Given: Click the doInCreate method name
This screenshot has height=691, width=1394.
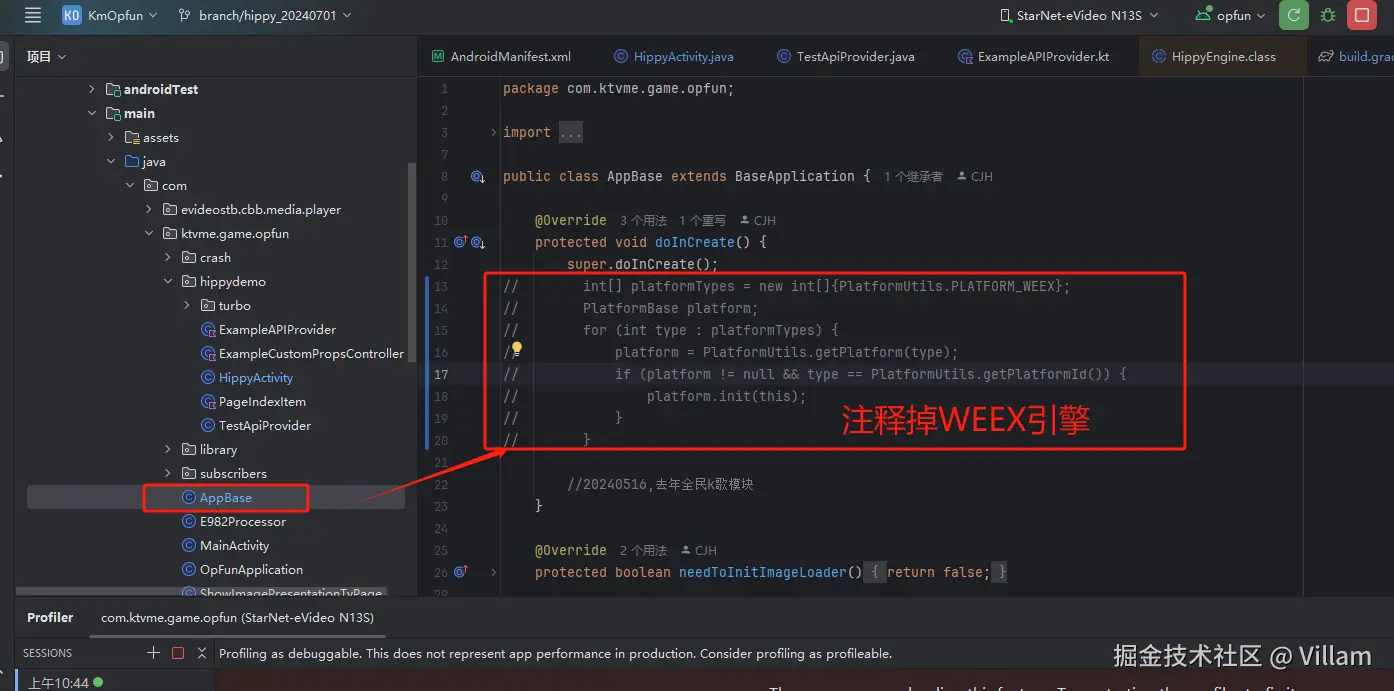Looking at the screenshot, I should pyautogui.click(x=695, y=242).
